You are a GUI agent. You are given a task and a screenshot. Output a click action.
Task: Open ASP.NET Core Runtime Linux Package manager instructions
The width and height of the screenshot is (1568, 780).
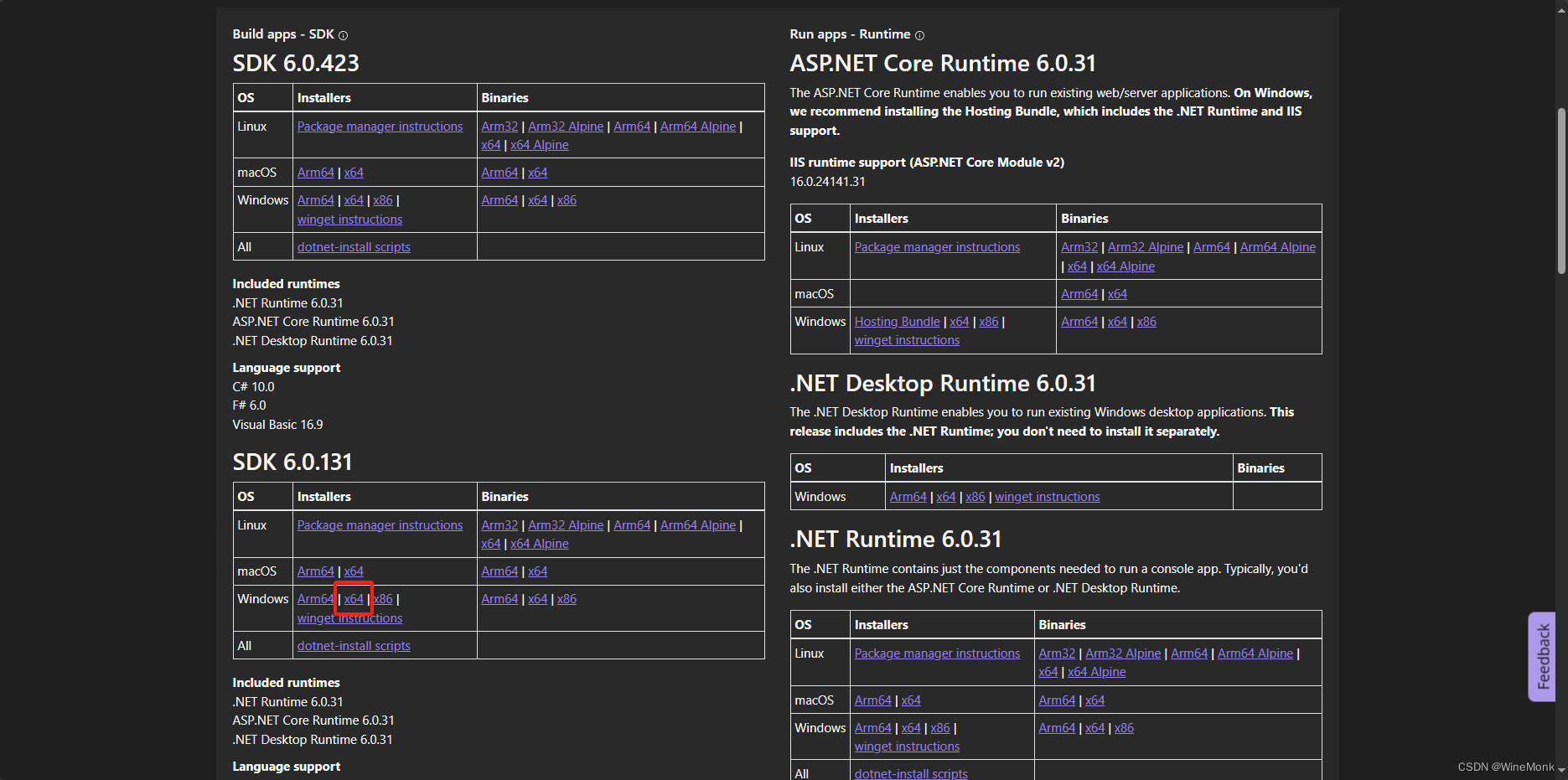(937, 247)
